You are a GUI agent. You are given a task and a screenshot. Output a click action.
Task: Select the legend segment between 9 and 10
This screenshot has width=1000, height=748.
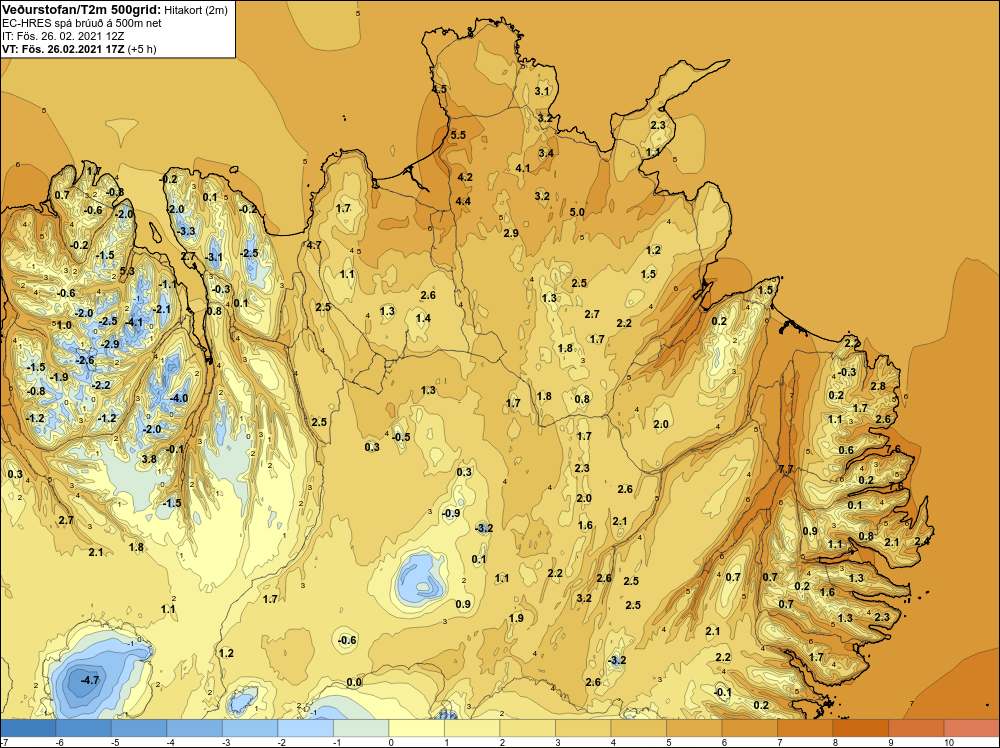coord(916,728)
